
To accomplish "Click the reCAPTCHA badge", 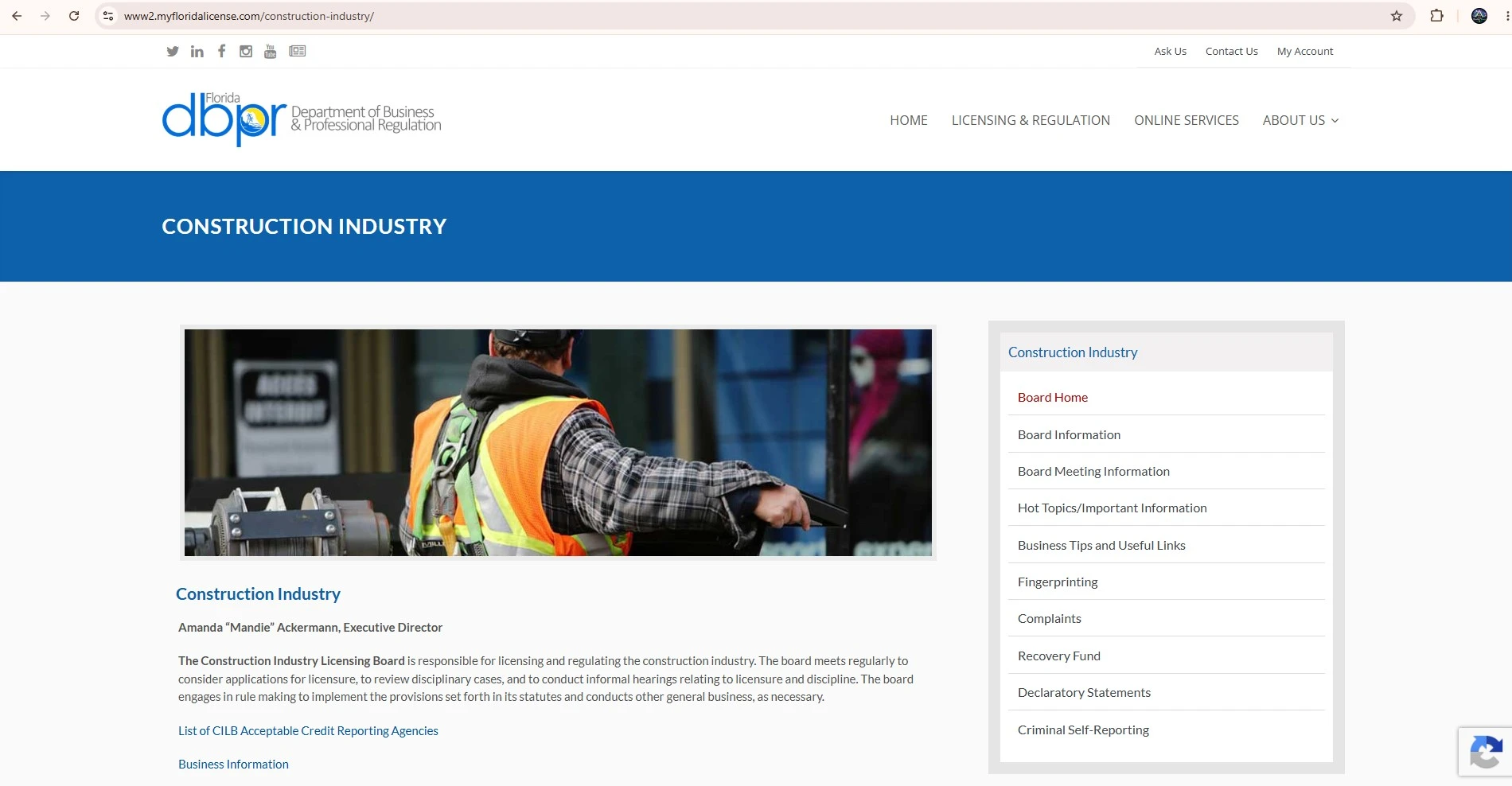I will [1485, 752].
